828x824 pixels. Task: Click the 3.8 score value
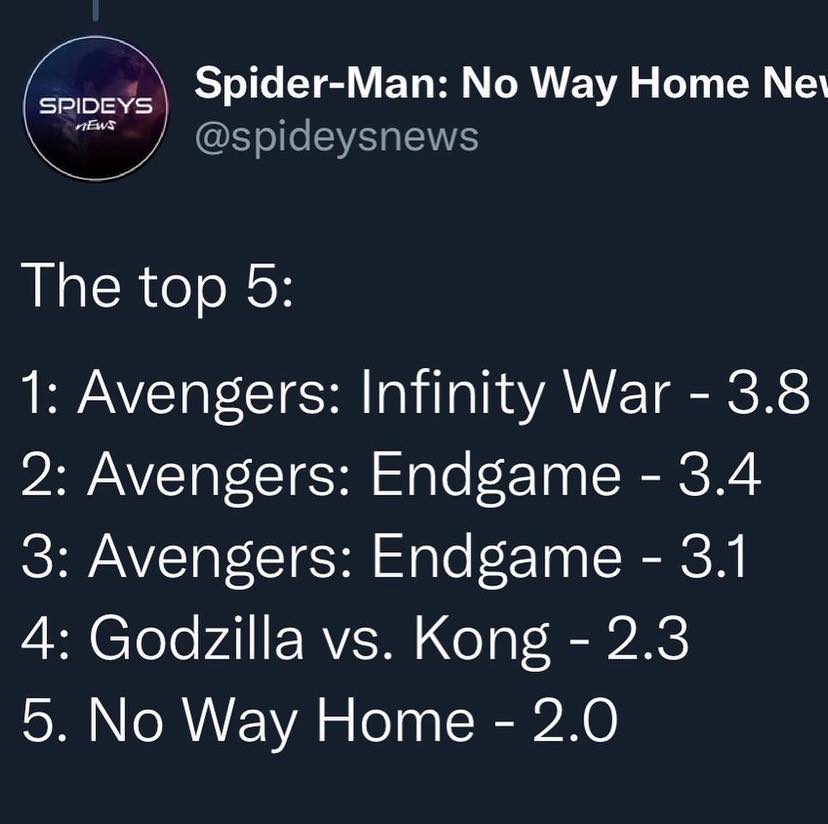[768, 391]
